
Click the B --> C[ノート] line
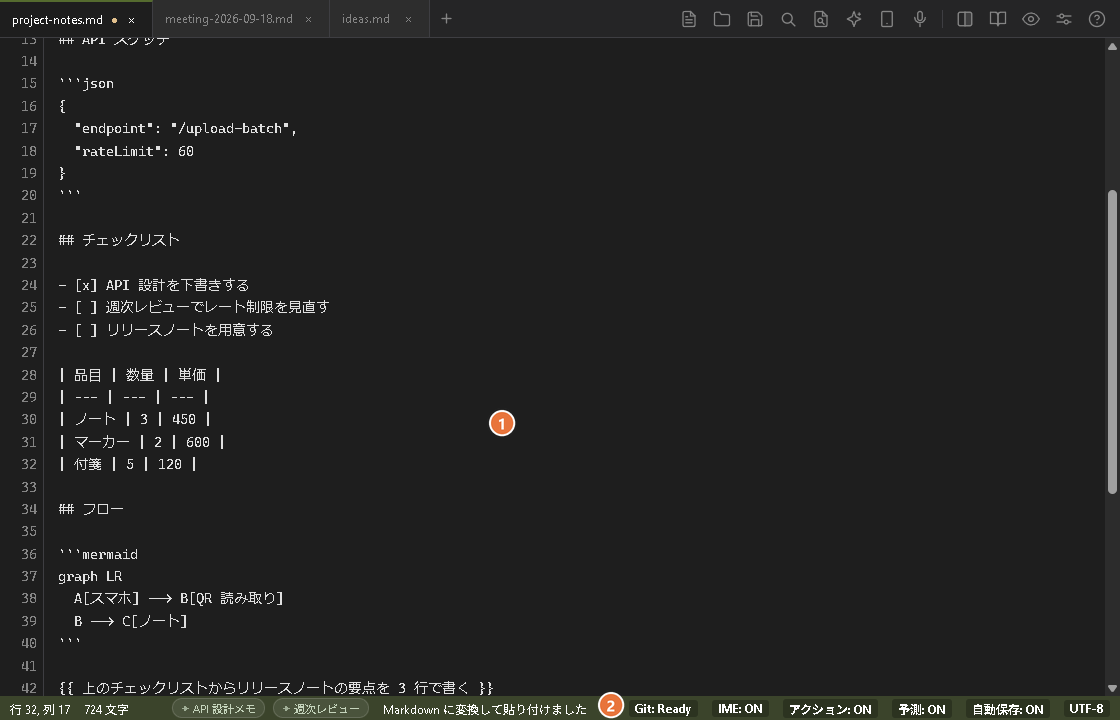pyautogui.click(x=131, y=621)
